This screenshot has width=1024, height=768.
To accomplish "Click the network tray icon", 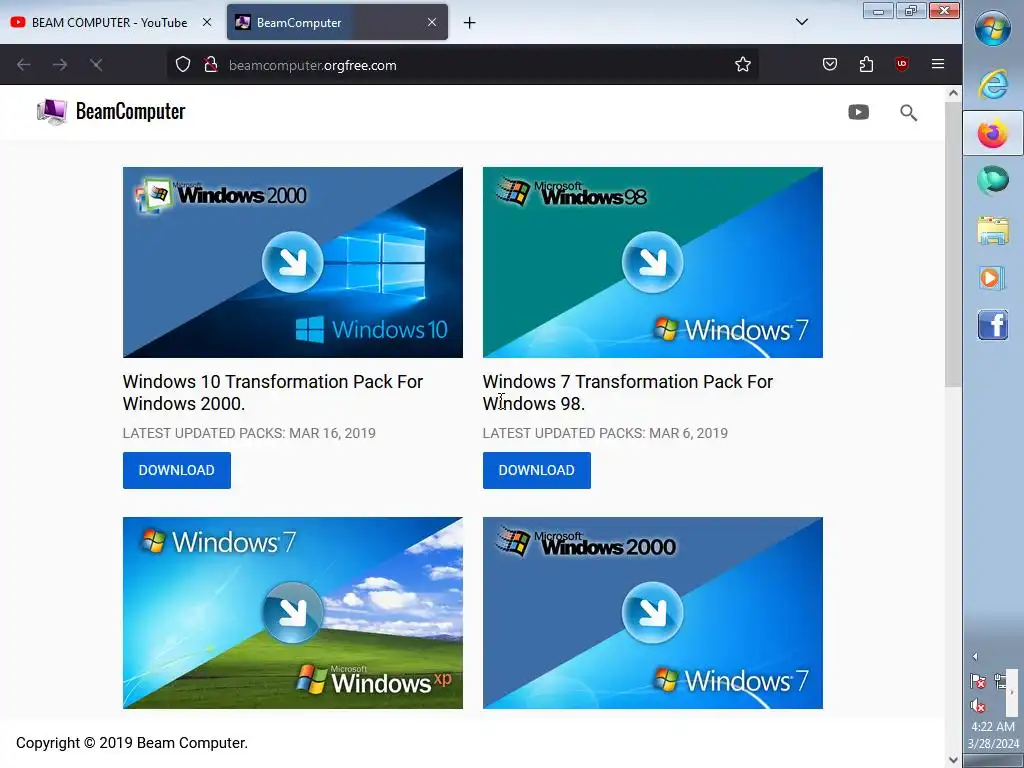I will (1000, 681).
